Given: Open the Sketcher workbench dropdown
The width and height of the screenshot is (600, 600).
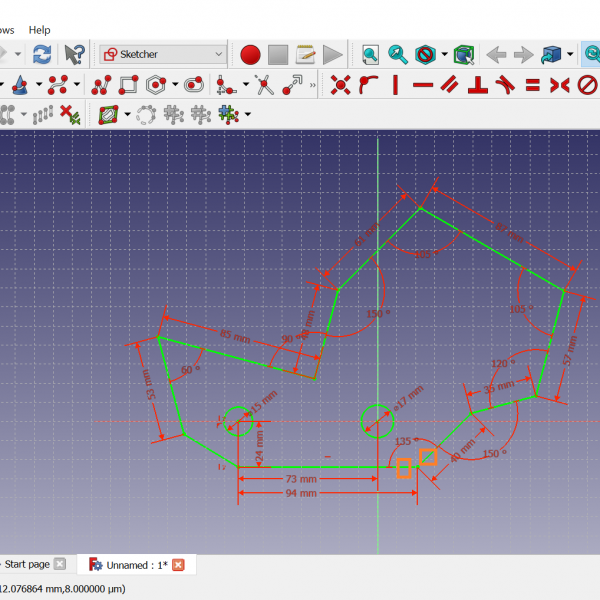Looking at the screenshot, I should [163, 54].
